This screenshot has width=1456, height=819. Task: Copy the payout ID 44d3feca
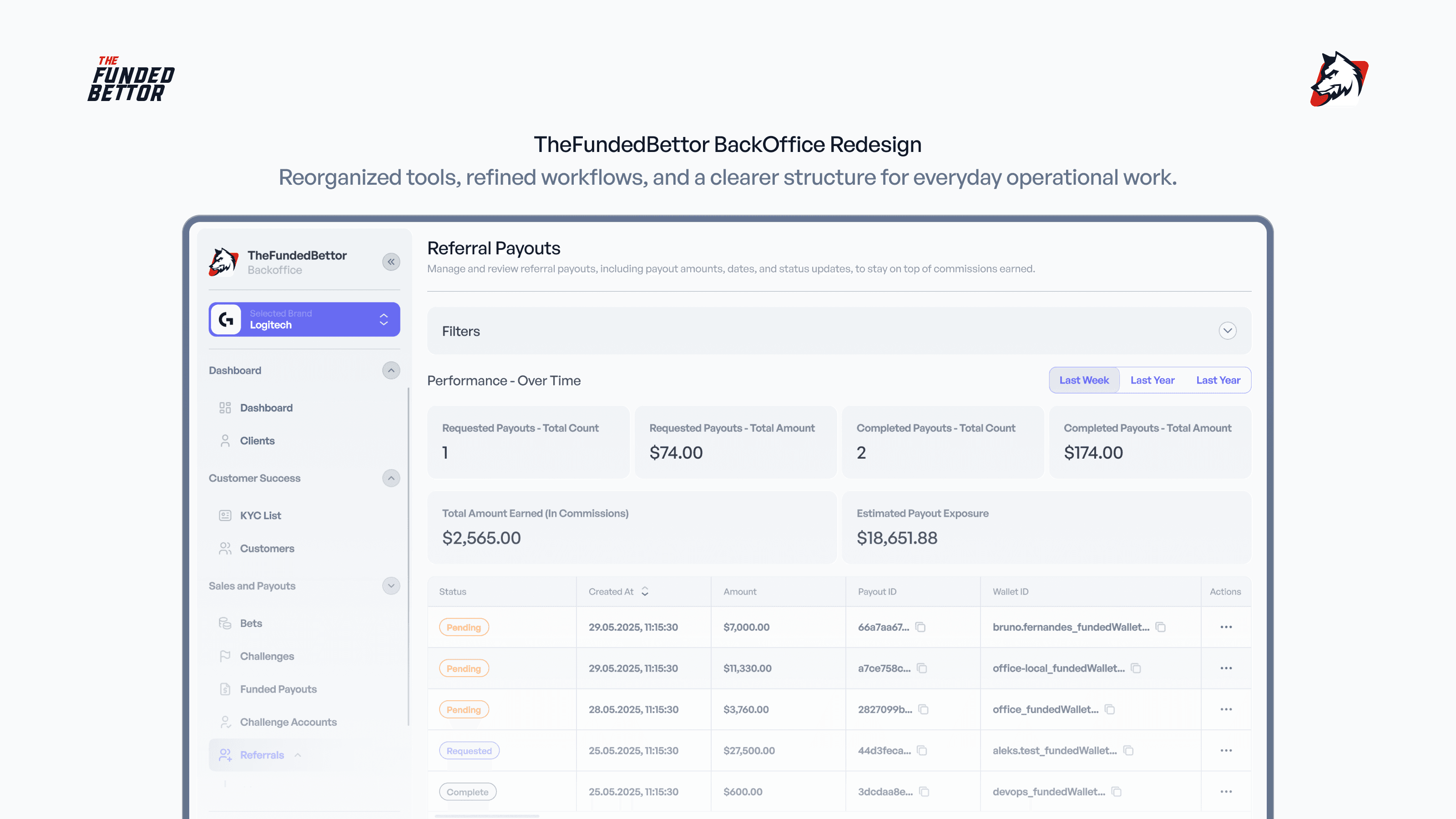click(x=922, y=751)
